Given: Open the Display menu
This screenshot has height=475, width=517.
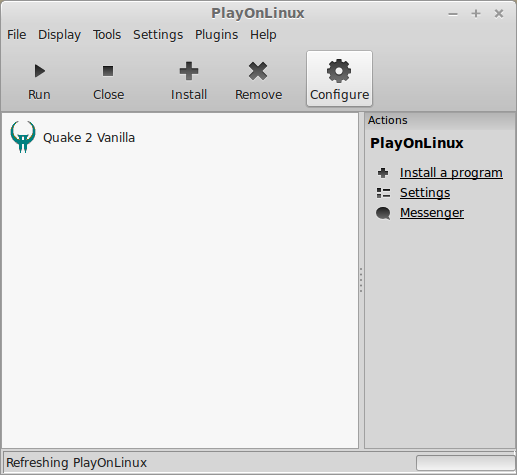Looking at the screenshot, I should coord(59,35).
